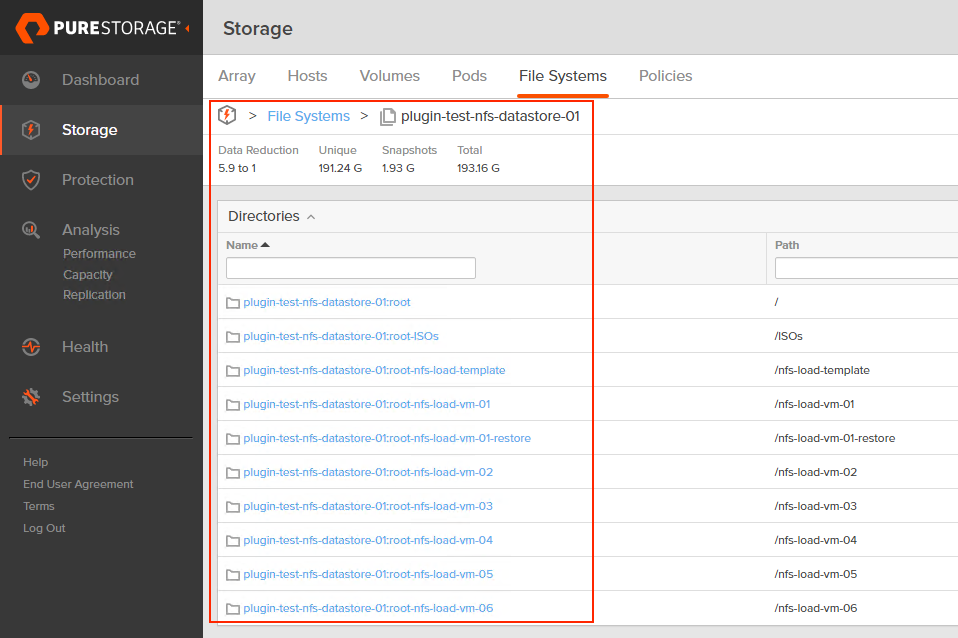Image resolution: width=958 pixels, height=638 pixels.
Task: Click the breadcrumb array home icon
Action: (x=227, y=115)
